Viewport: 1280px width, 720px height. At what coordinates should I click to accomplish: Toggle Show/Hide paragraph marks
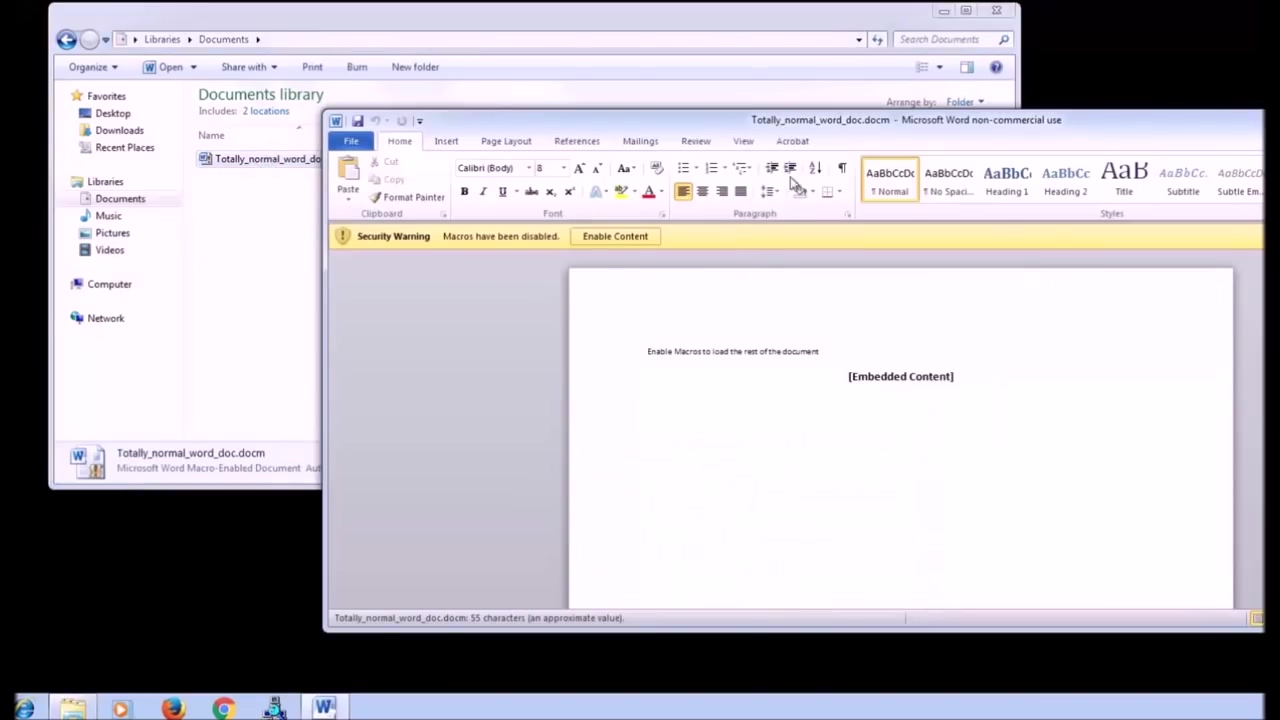[x=842, y=168]
